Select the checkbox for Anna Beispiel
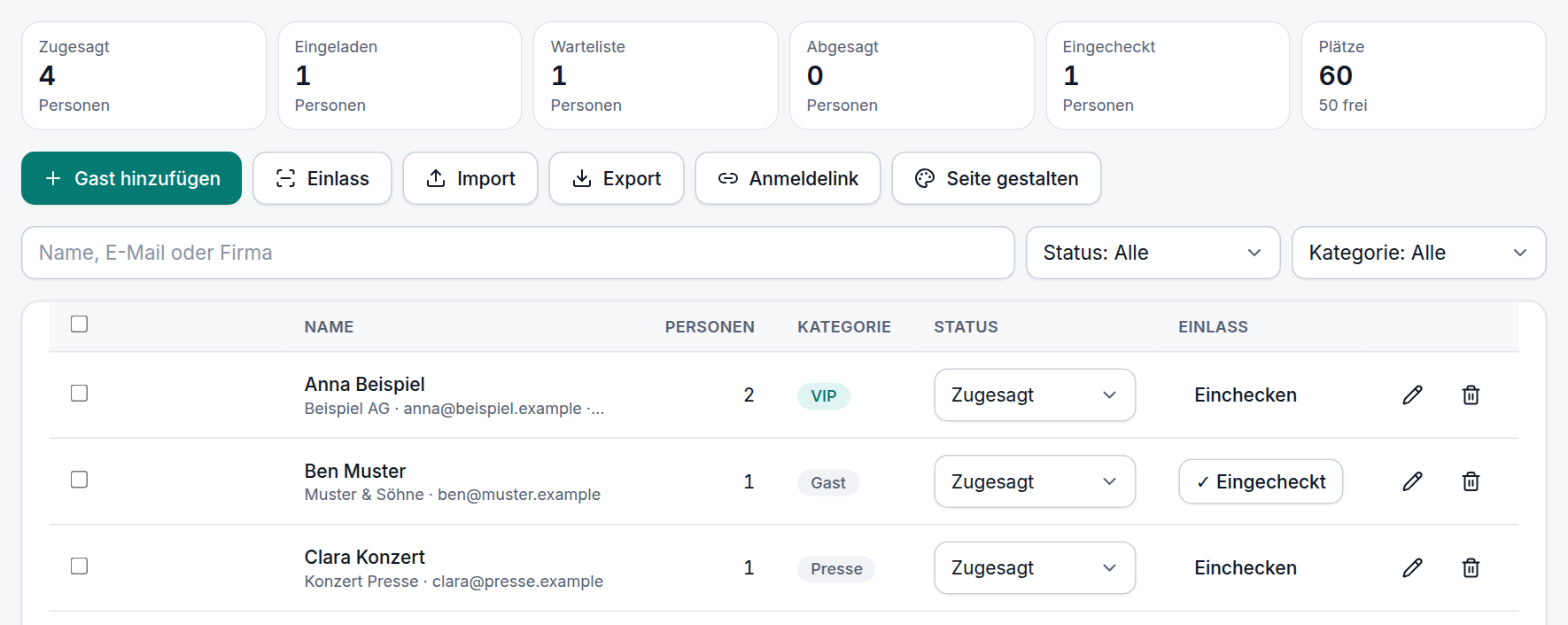The image size is (1568, 625). 79,393
